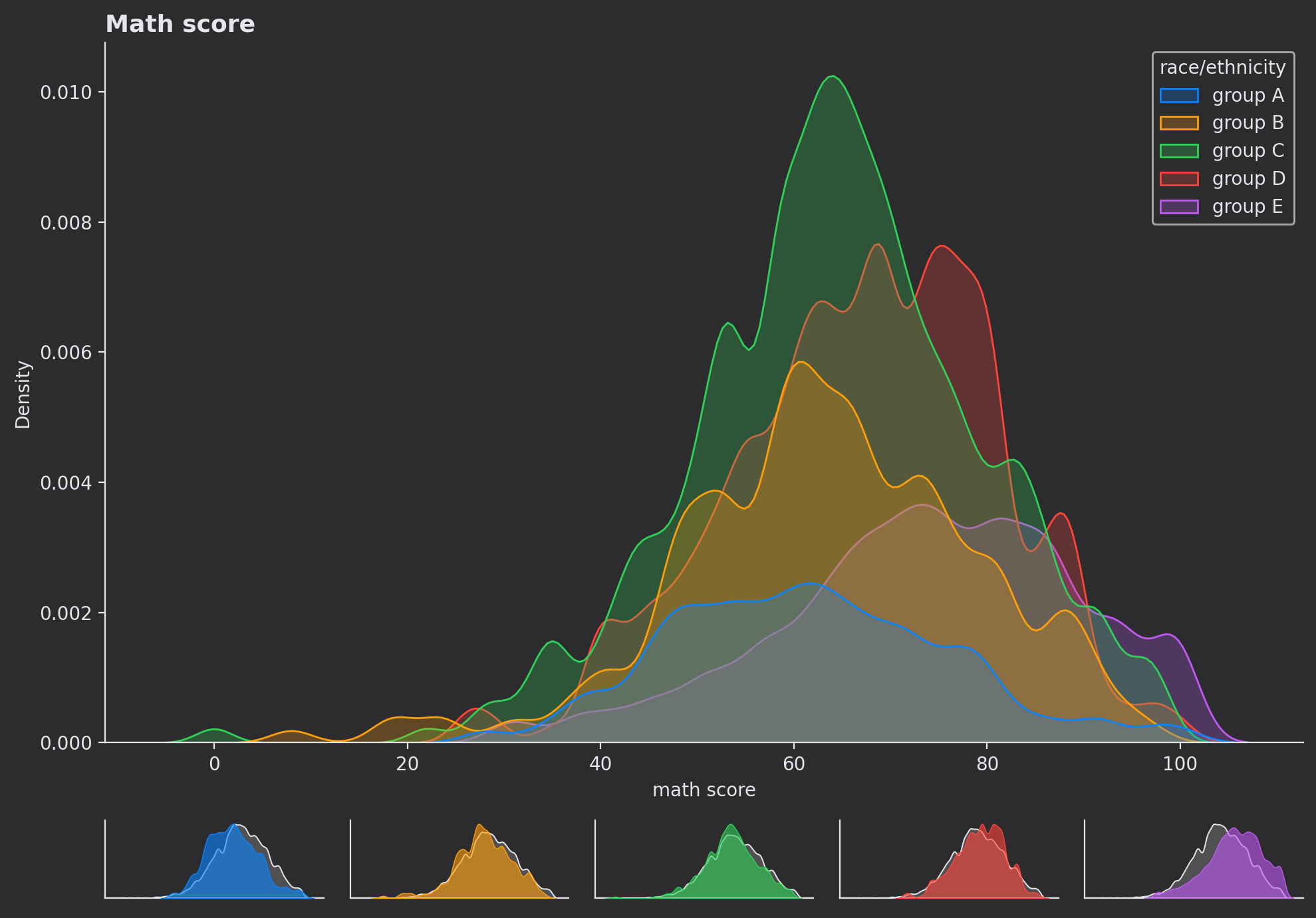Click the 'math score' x-axis label
Image resolution: width=1316 pixels, height=918 pixels.
pos(704,790)
